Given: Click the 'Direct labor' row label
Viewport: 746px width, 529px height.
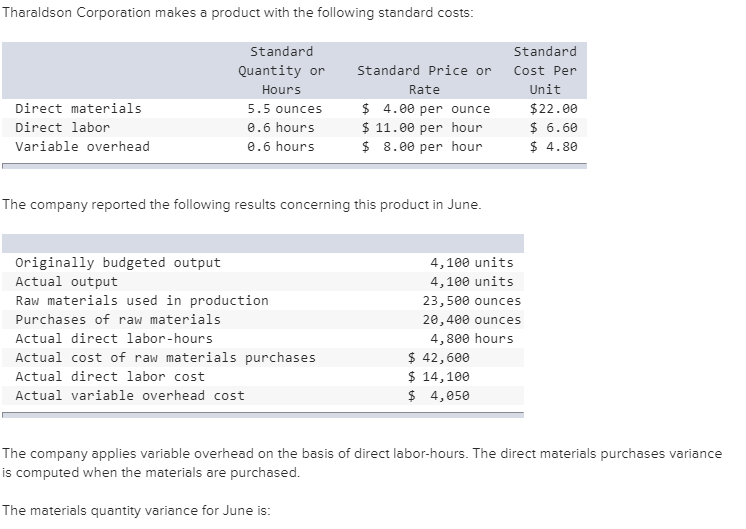Looking at the screenshot, I should pyautogui.click(x=63, y=127).
